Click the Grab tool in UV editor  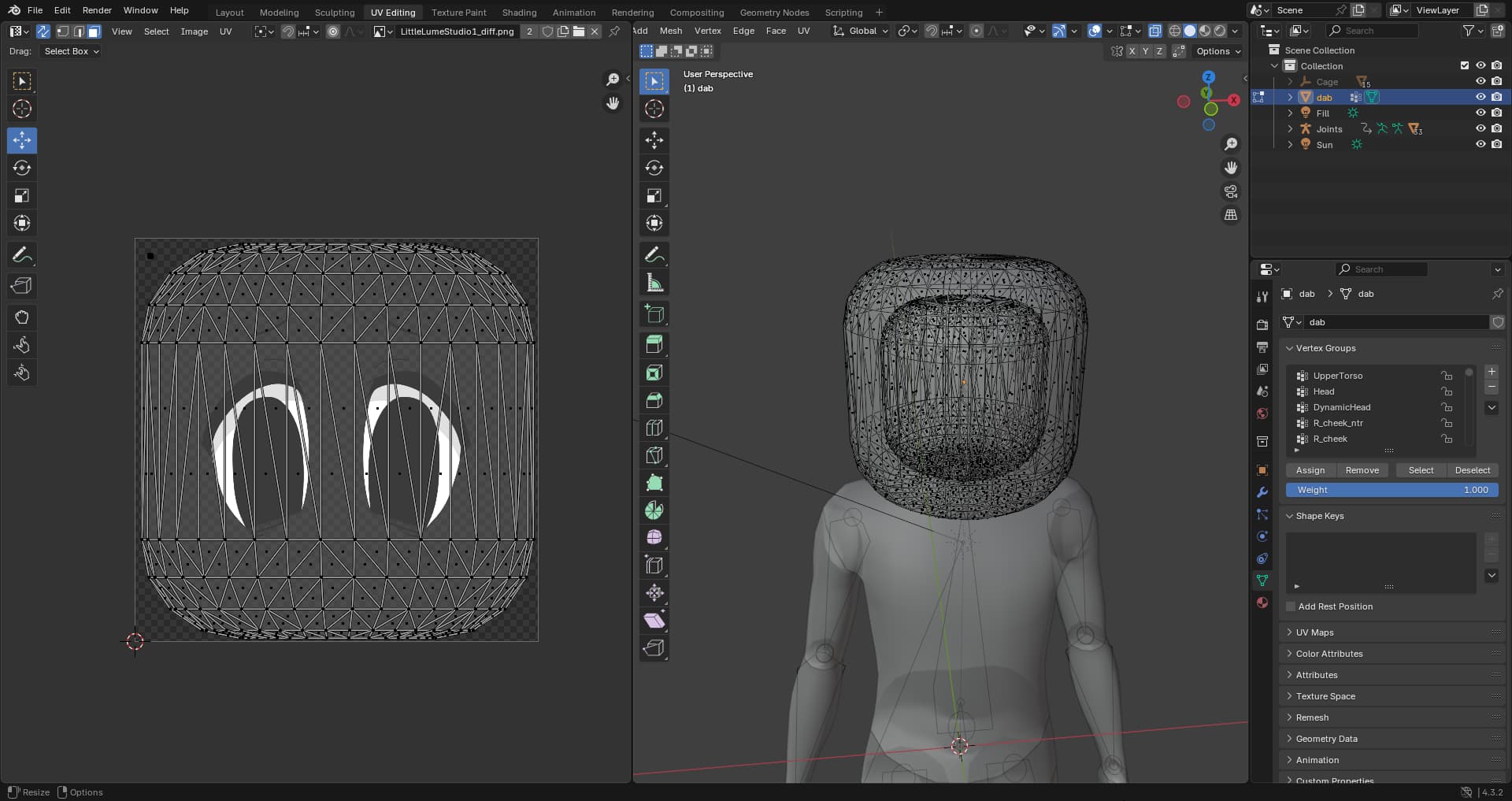[x=22, y=317]
